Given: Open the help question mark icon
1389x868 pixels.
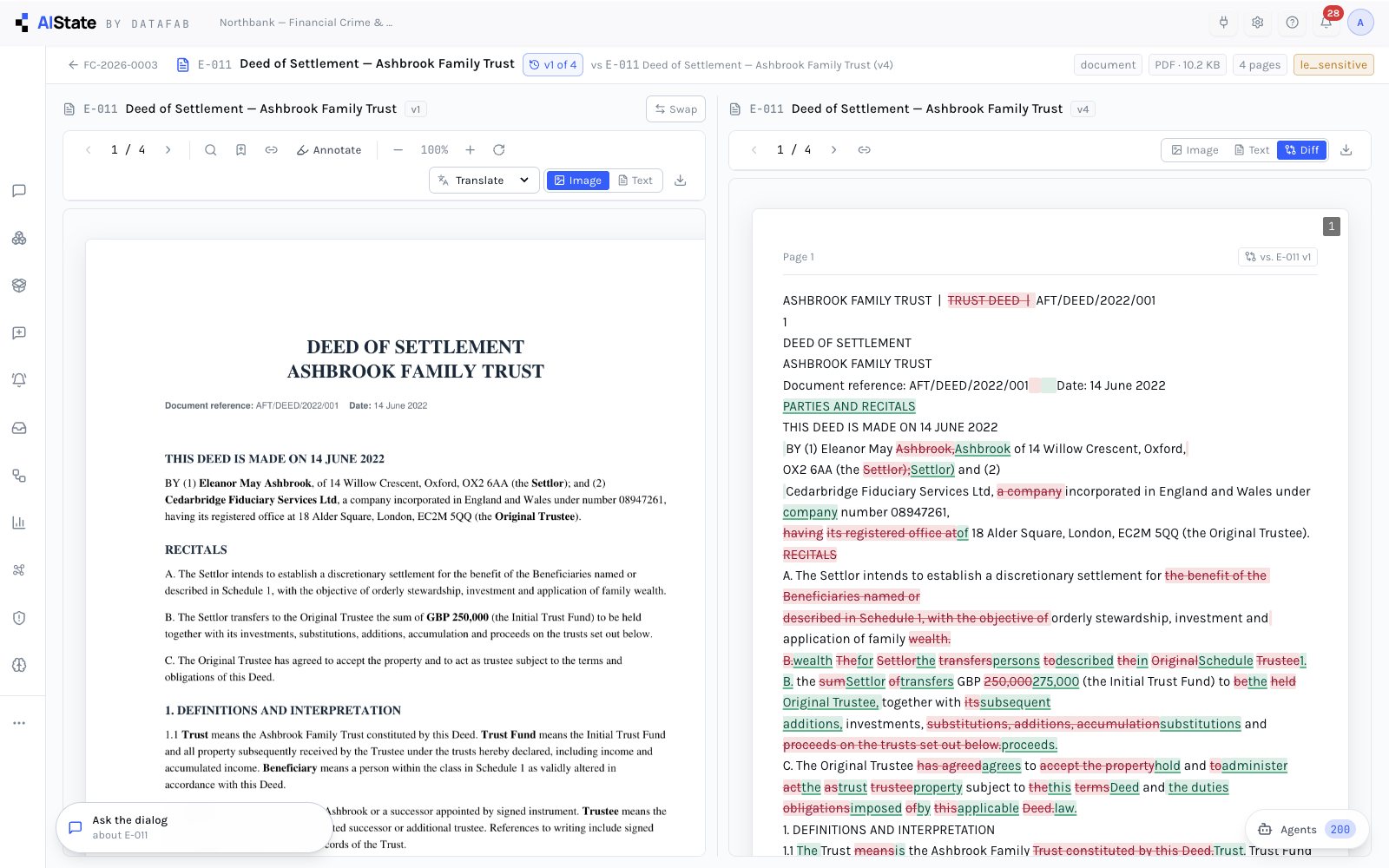Looking at the screenshot, I should (1293, 23).
